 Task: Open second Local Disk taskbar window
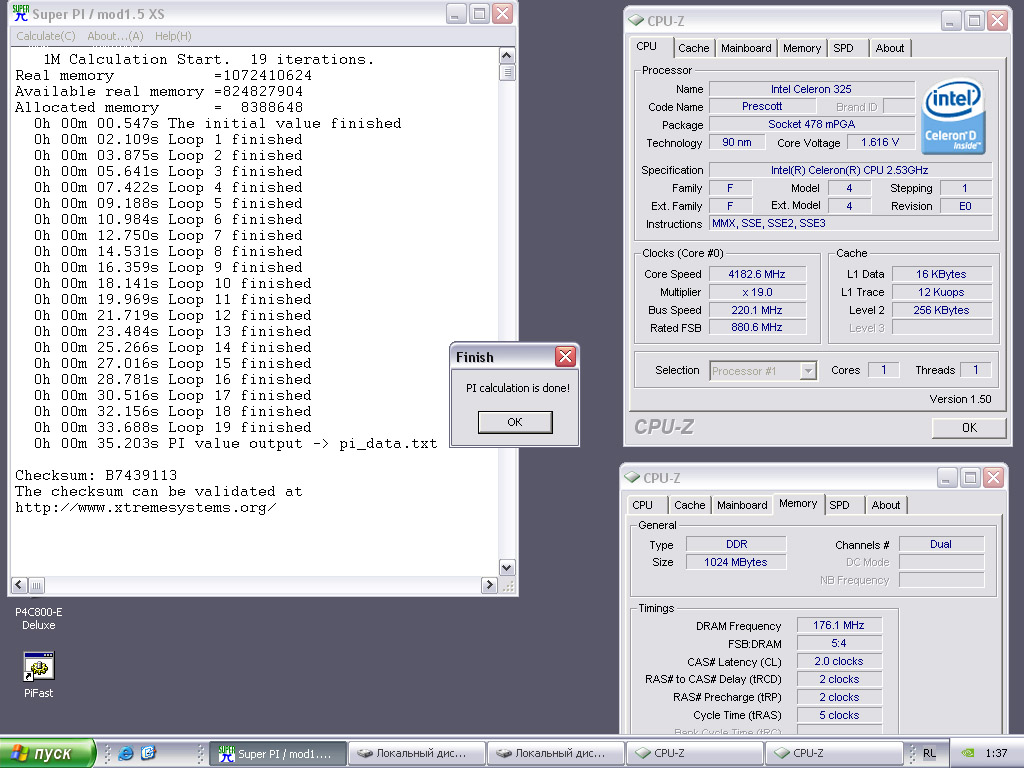point(556,754)
